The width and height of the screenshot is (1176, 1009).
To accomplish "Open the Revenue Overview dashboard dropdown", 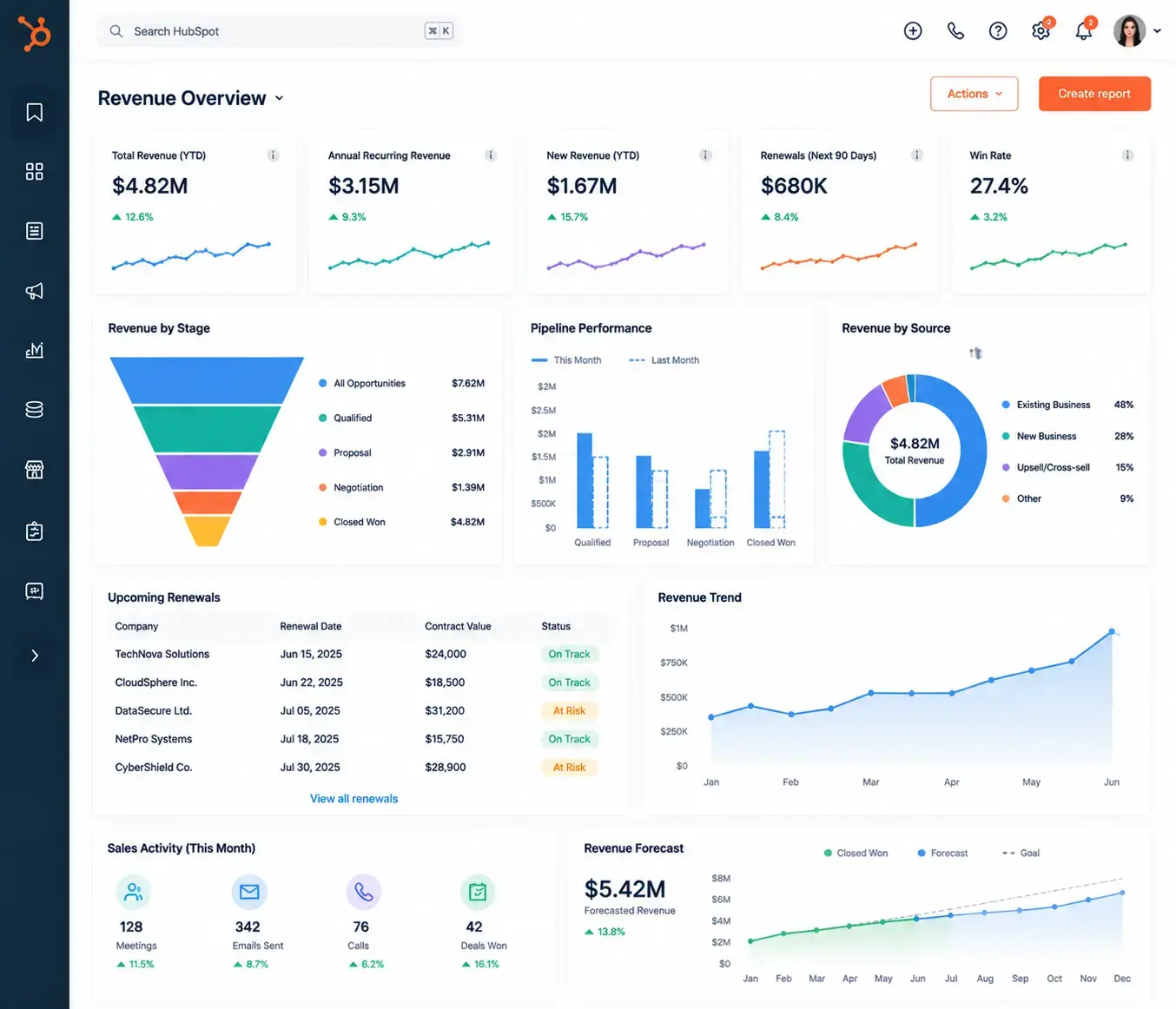I will pyautogui.click(x=191, y=98).
